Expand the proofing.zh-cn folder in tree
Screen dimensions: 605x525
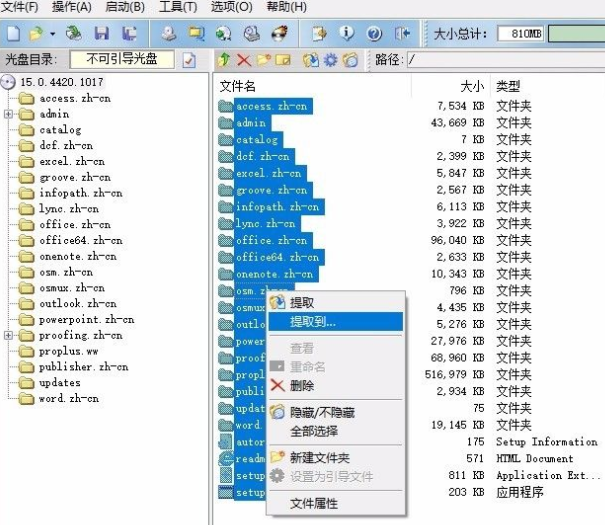pos(8,336)
